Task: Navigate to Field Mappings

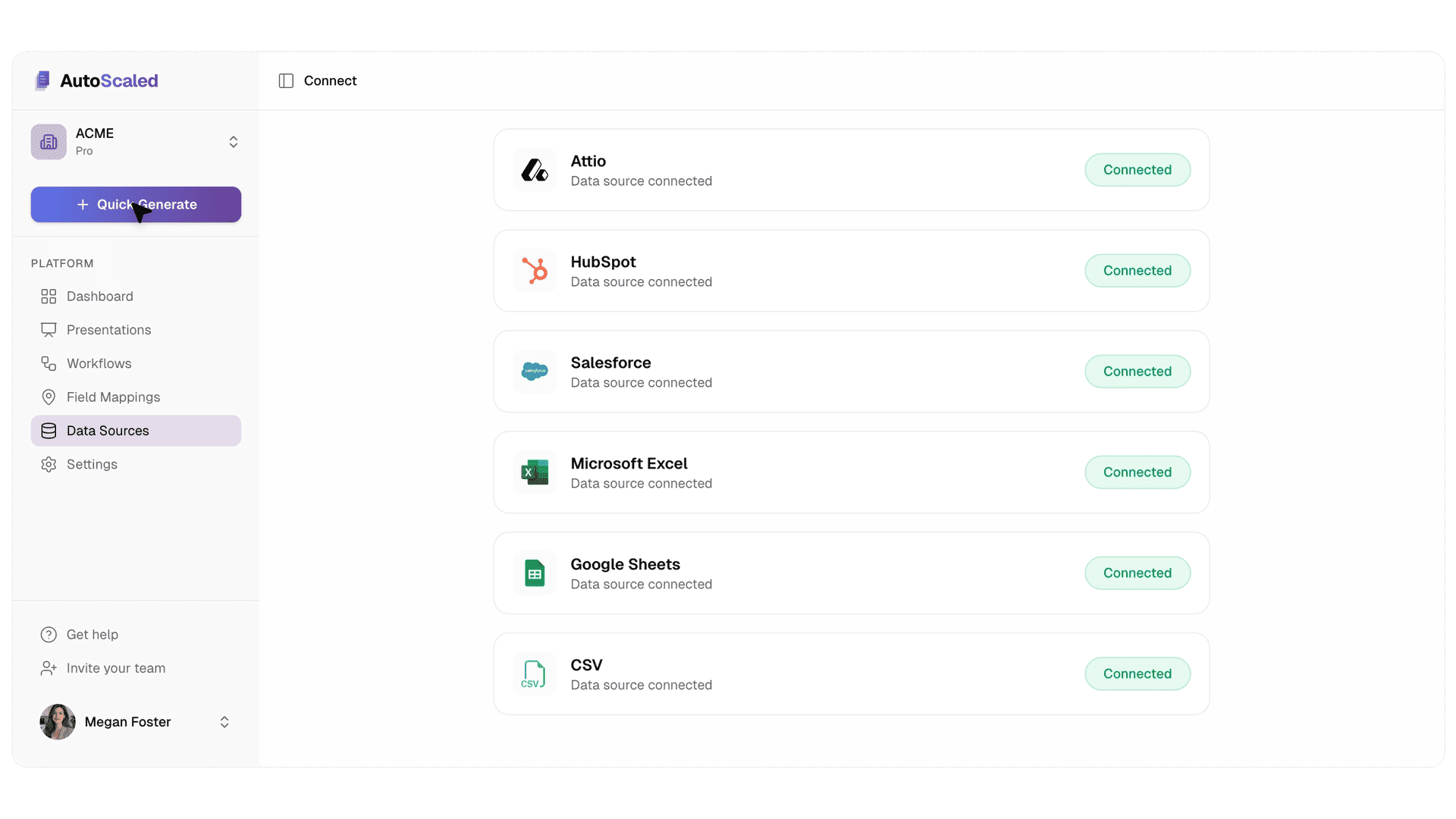Action: tap(113, 397)
